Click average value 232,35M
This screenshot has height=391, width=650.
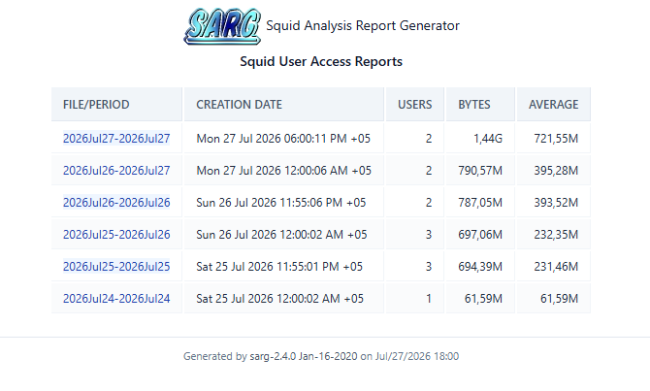coord(556,235)
